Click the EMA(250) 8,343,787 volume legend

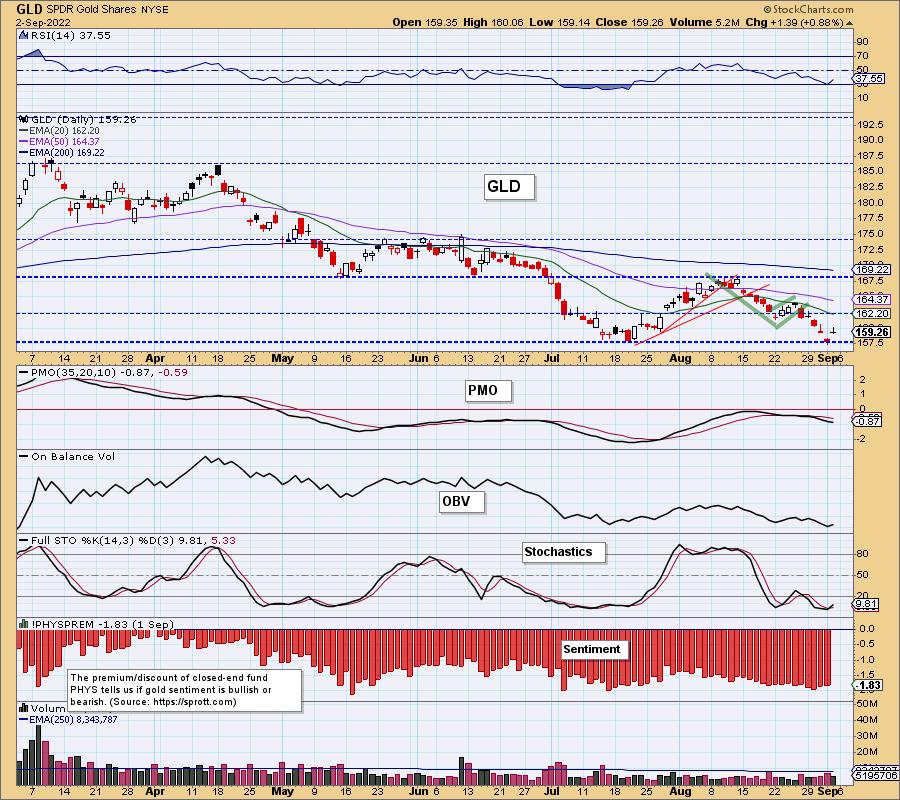(73, 719)
